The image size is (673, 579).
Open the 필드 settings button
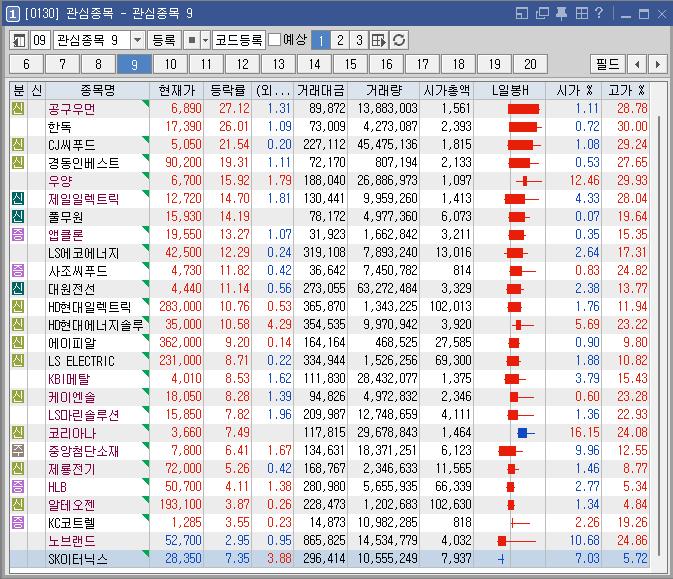pyautogui.click(x=608, y=64)
